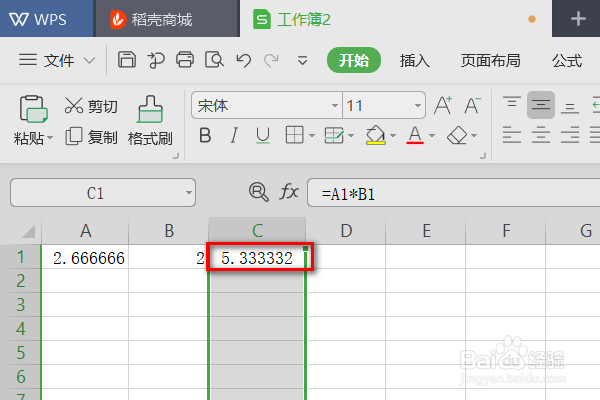This screenshot has height=400, width=600.
Task: Select column E header
Action: click(426, 231)
